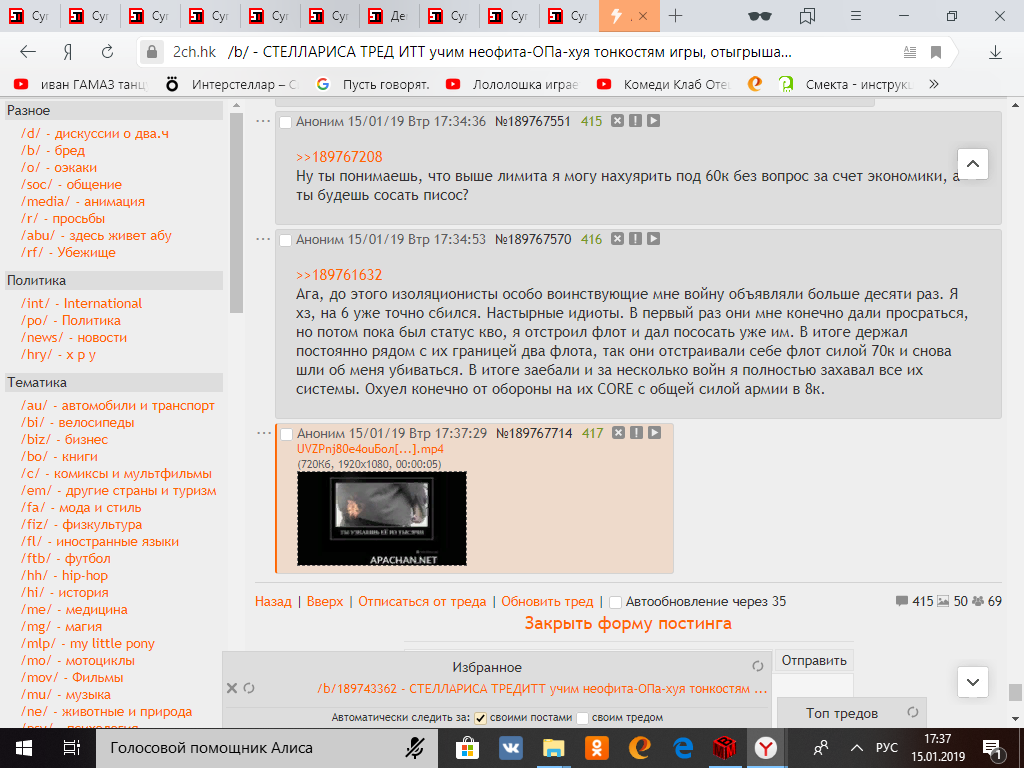1024x768 pixels.
Task: Reload the page with the refresh icon
Action: click(x=108, y=52)
